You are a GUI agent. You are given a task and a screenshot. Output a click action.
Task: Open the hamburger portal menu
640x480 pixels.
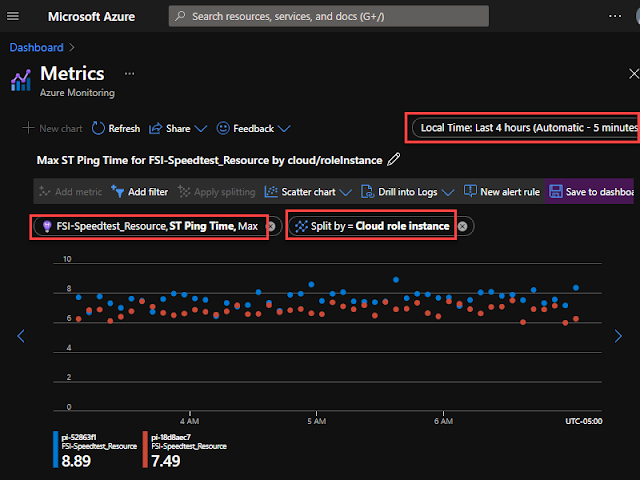click(x=13, y=16)
